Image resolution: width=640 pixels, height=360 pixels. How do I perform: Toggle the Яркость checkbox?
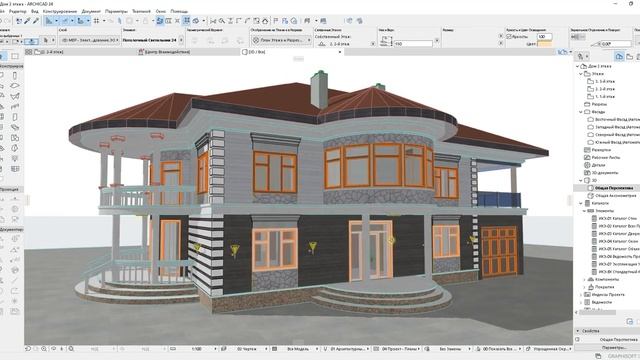(509, 37)
